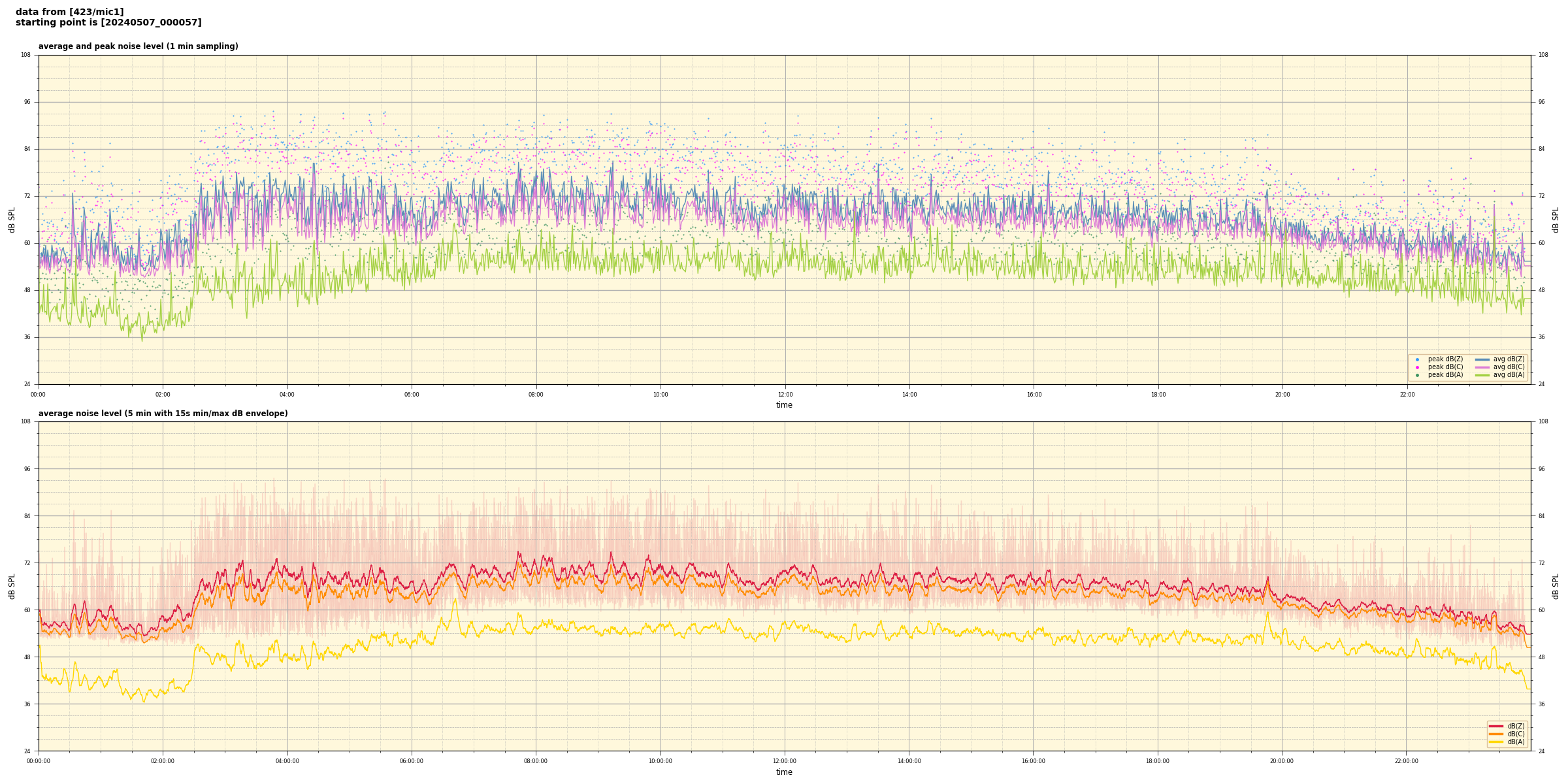Viewport: 1568px width, 784px height.
Task: Click the 'data from [423/mic1]' header text
Action: pyautogui.click(x=69, y=12)
